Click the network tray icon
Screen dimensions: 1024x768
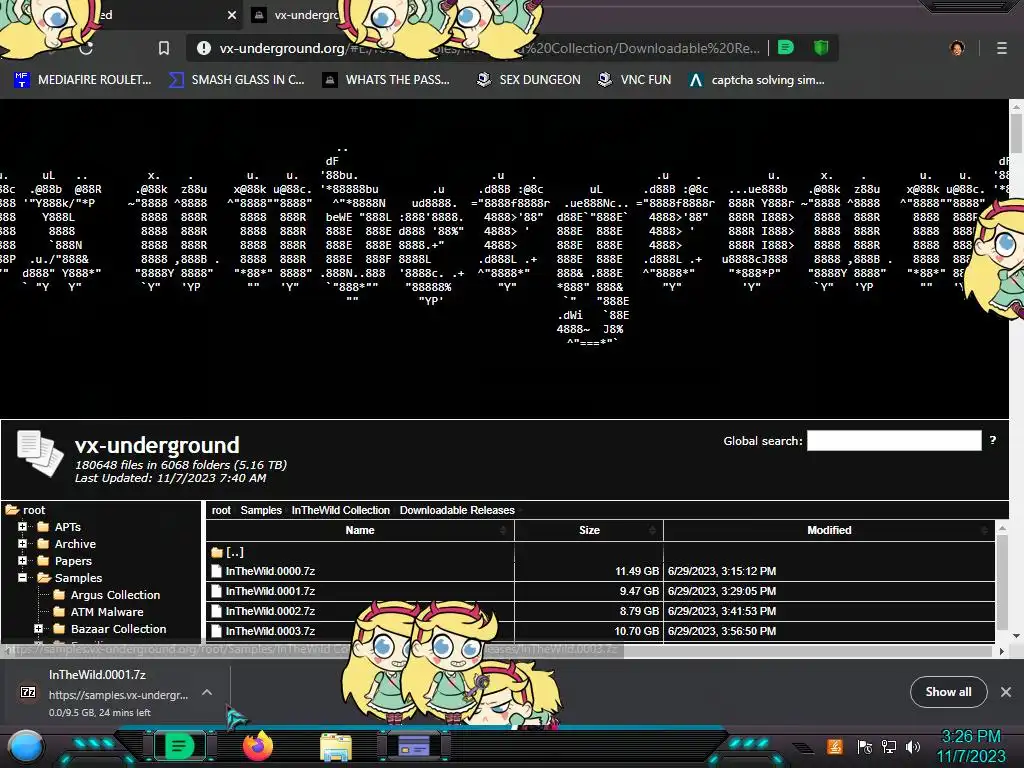click(x=889, y=746)
